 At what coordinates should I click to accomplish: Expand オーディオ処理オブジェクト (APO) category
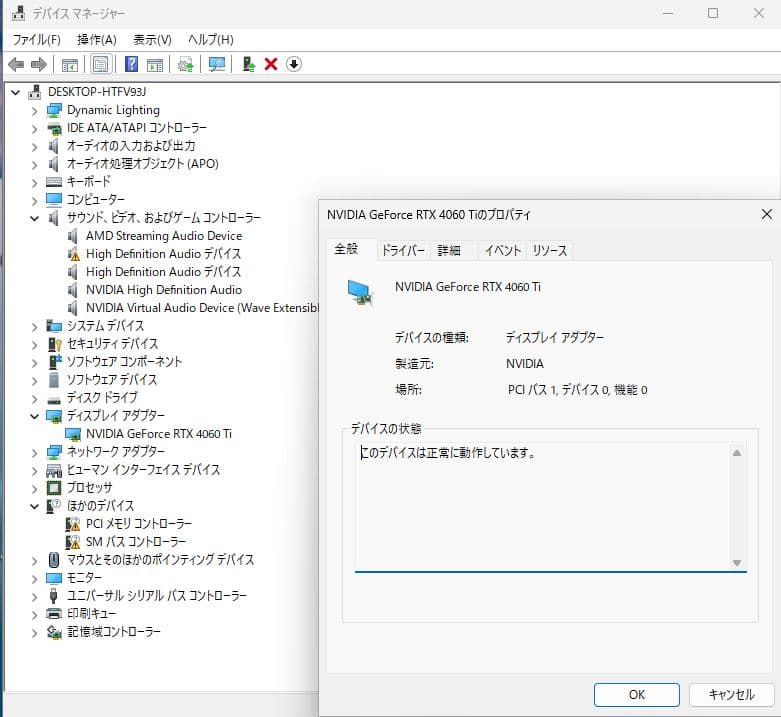coord(34,164)
